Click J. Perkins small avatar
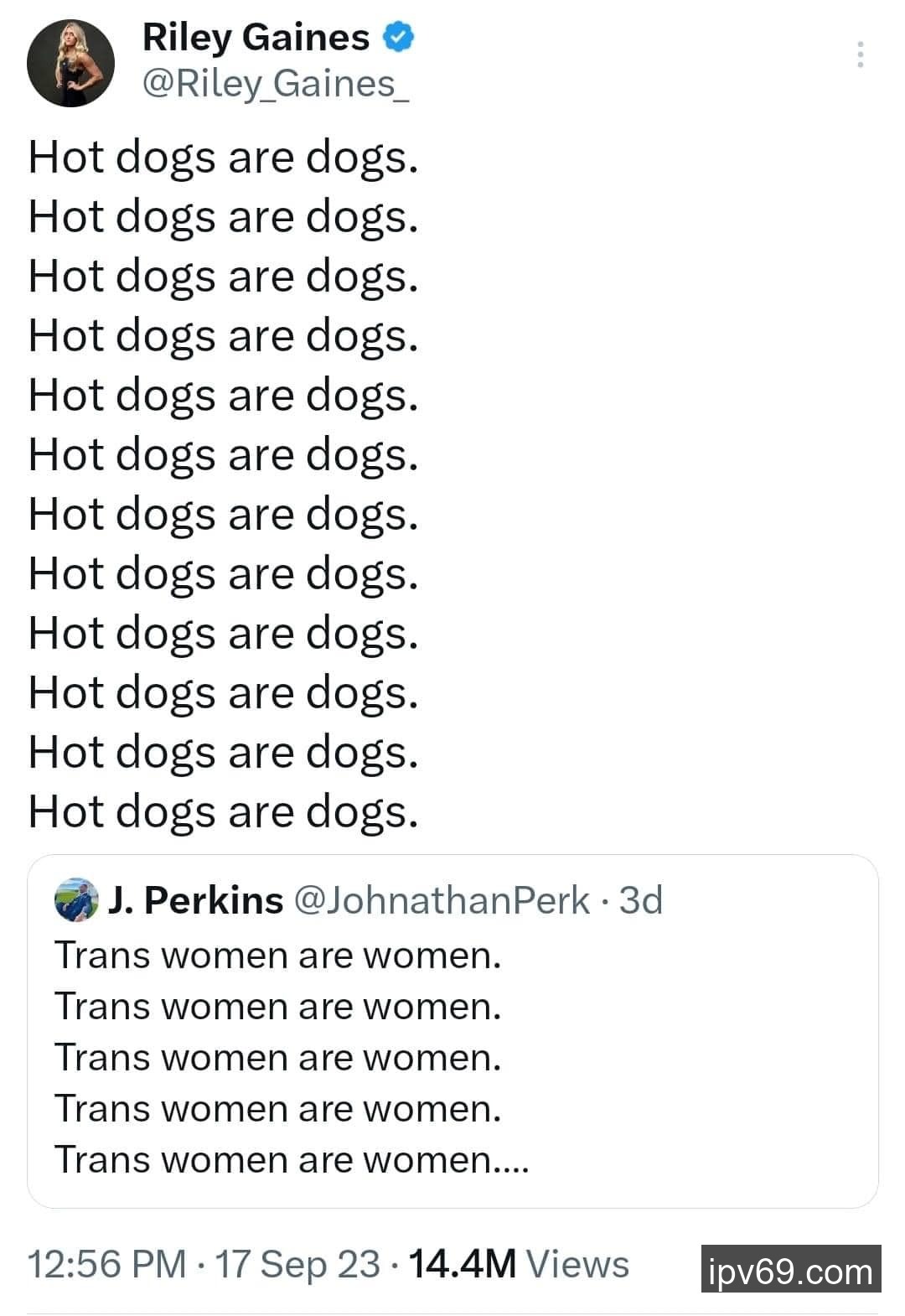Image resolution: width=905 pixels, height=1316 pixels. click(75, 900)
